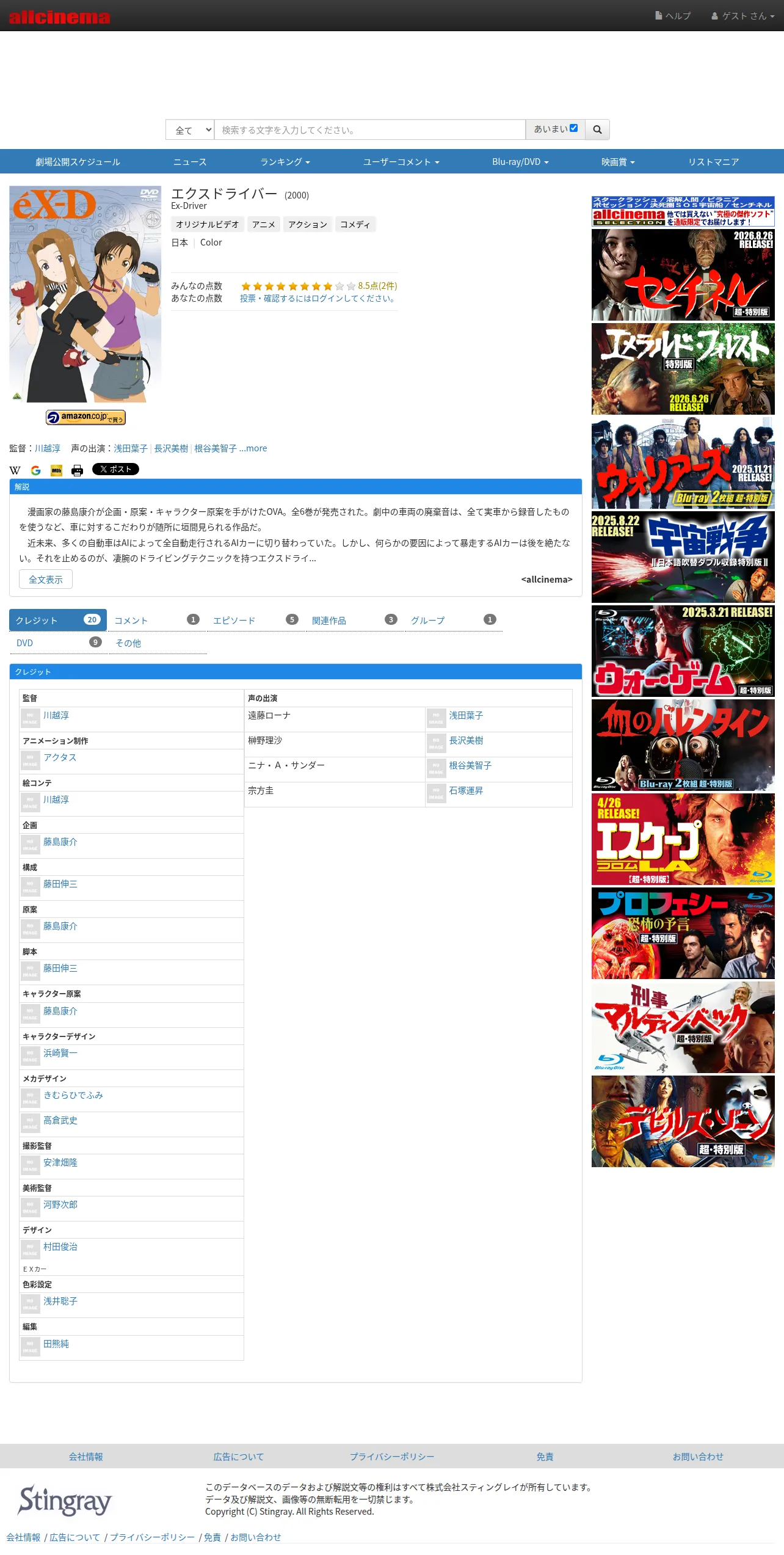Image resolution: width=784 pixels, height=1555 pixels.
Task: Open the プロフェシー 恐怖の予言 banner
Action: pyautogui.click(x=683, y=933)
